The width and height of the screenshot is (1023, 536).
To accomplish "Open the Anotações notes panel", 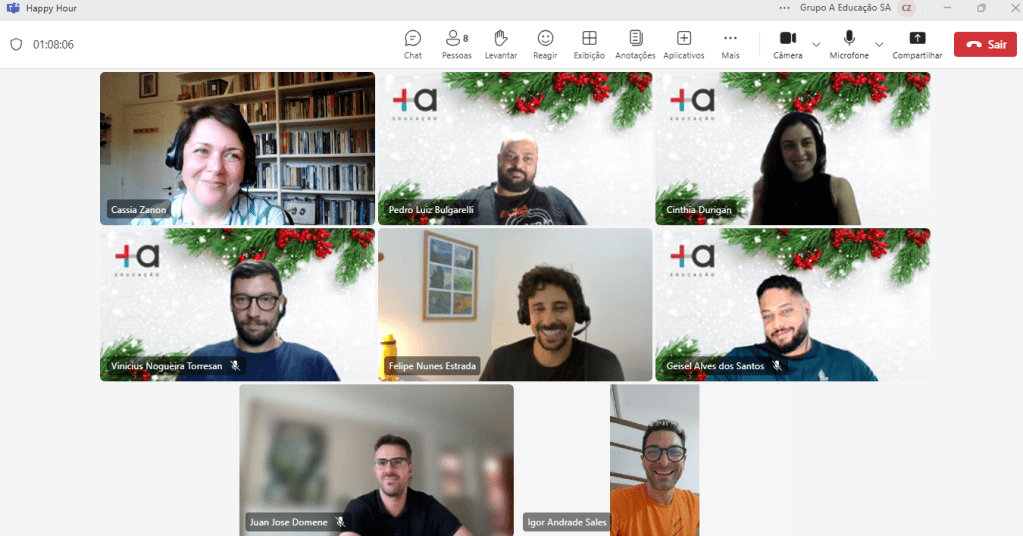I will coord(635,44).
